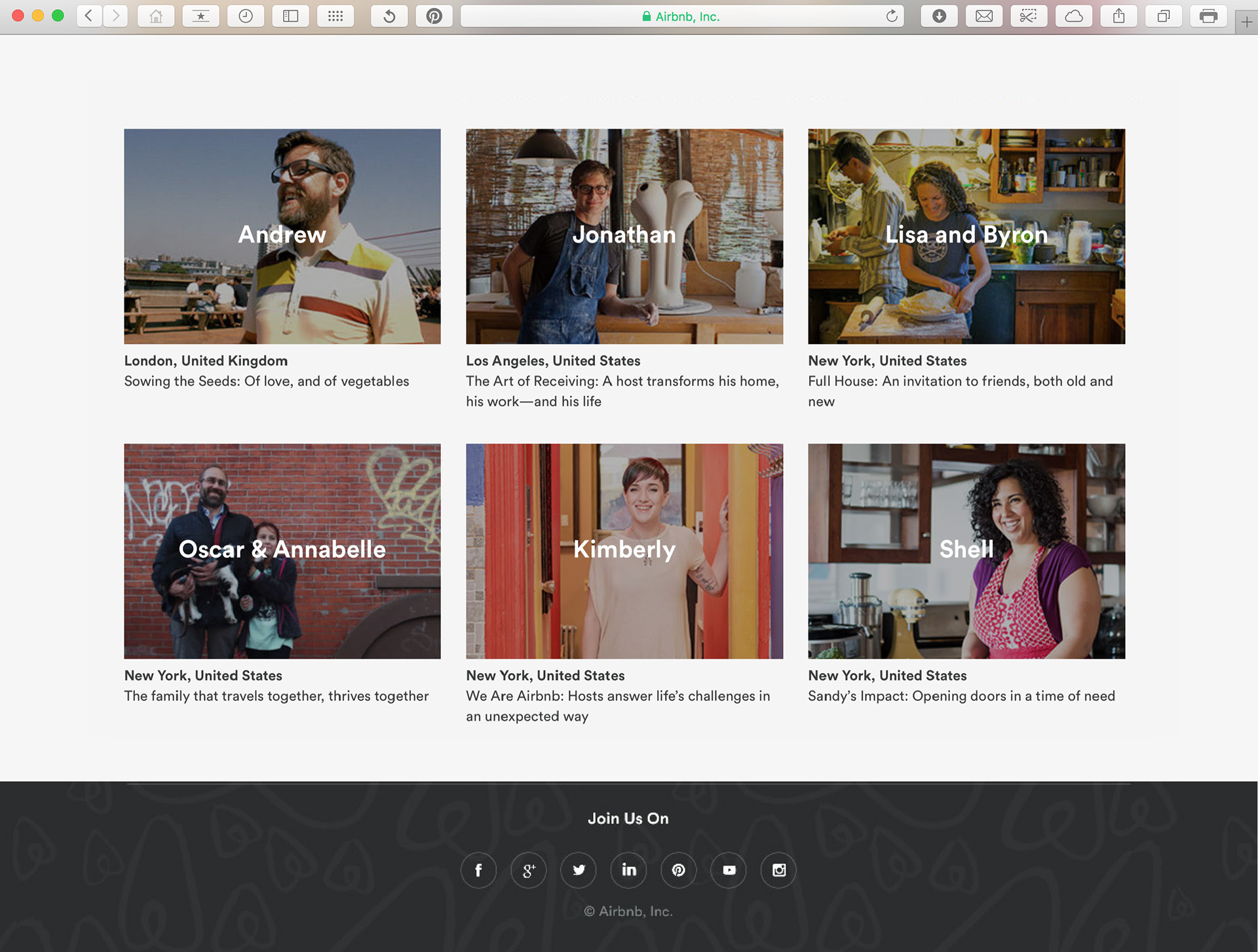Click 'Los Angeles, United States' location text

click(x=553, y=361)
